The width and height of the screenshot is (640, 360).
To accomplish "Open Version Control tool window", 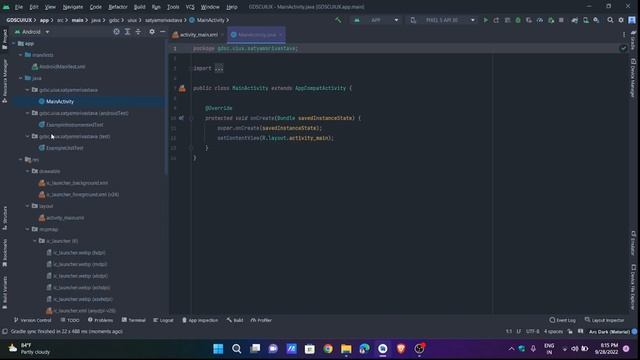I will pyautogui.click(x=33, y=320).
